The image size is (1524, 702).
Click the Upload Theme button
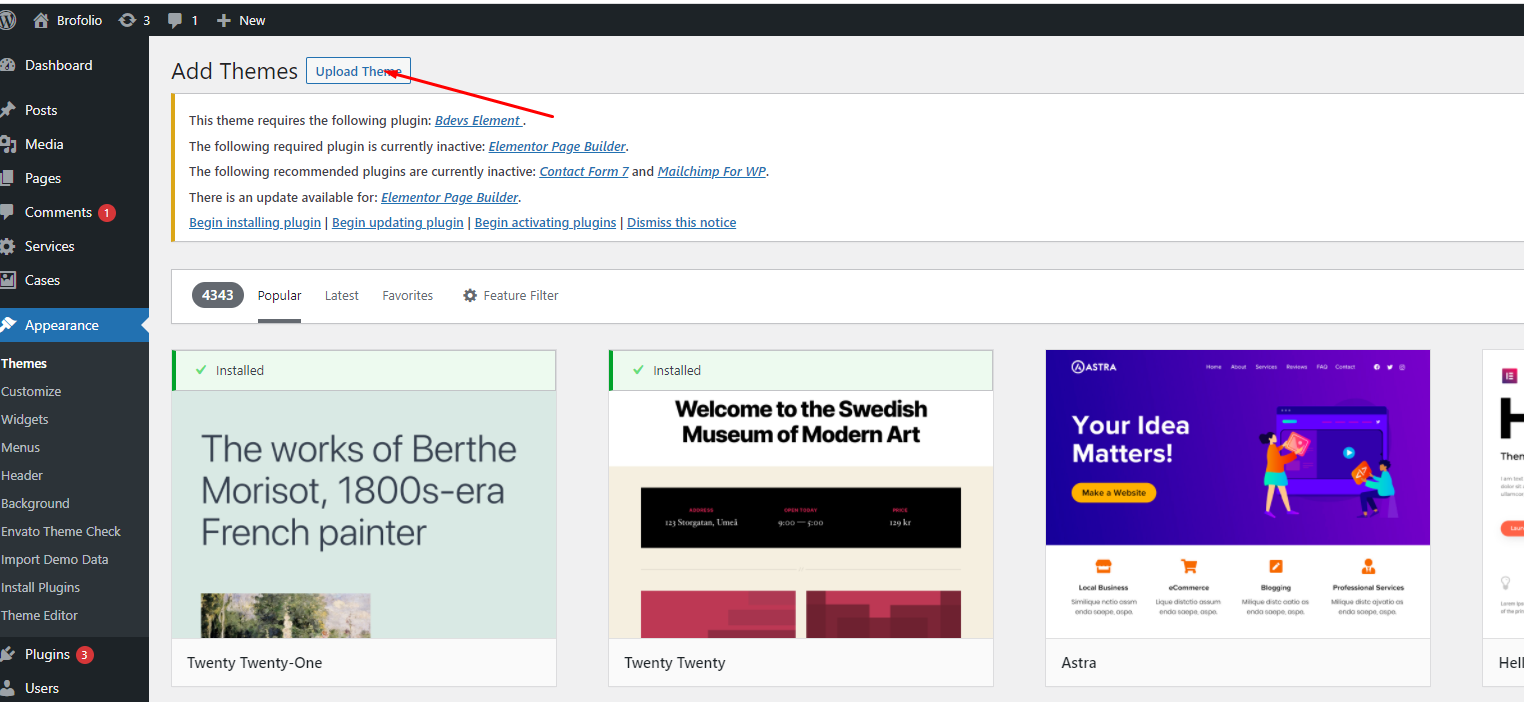(358, 71)
